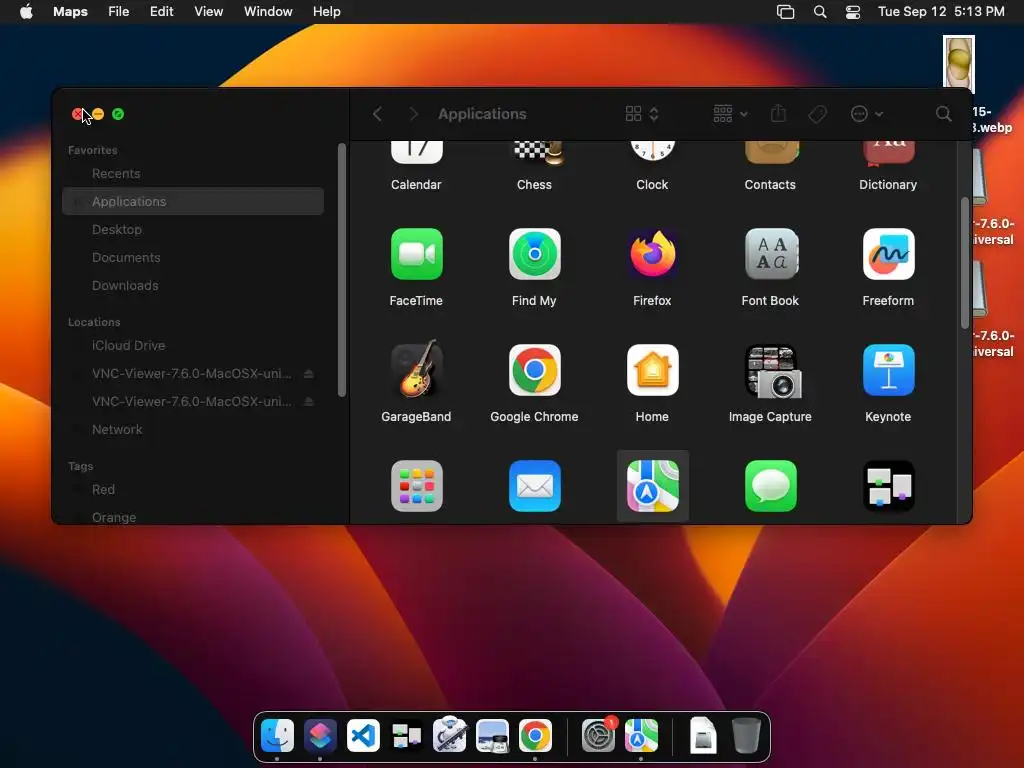The image size is (1024, 768).
Task: Open the Find My app icon
Action: [x=534, y=254]
